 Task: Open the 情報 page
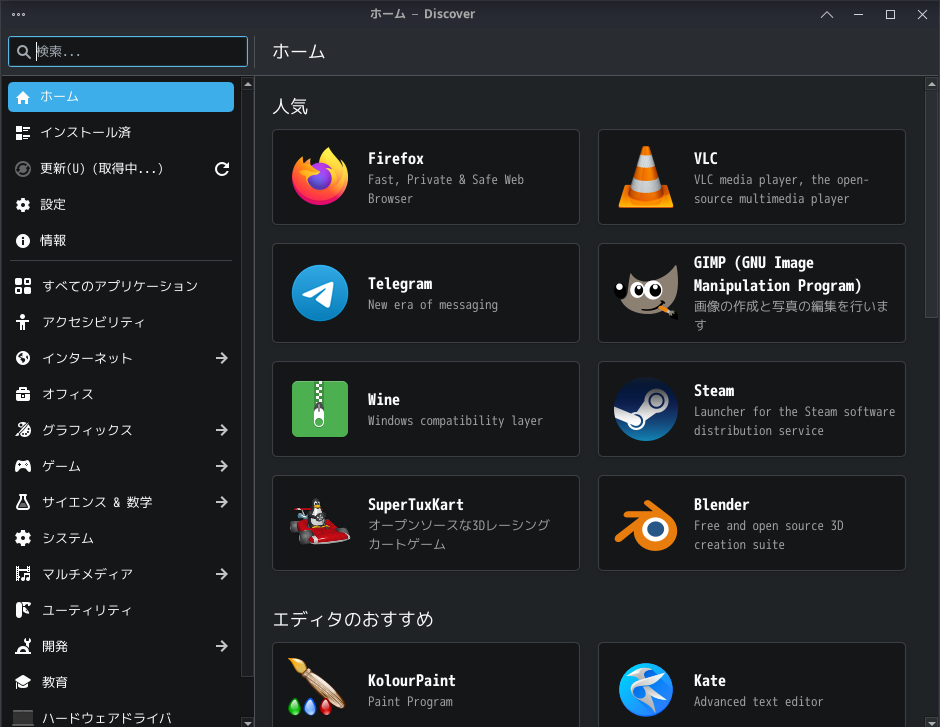tap(120, 240)
